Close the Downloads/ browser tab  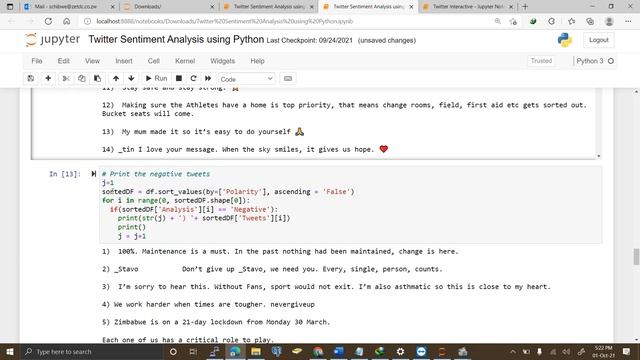click(212, 7)
